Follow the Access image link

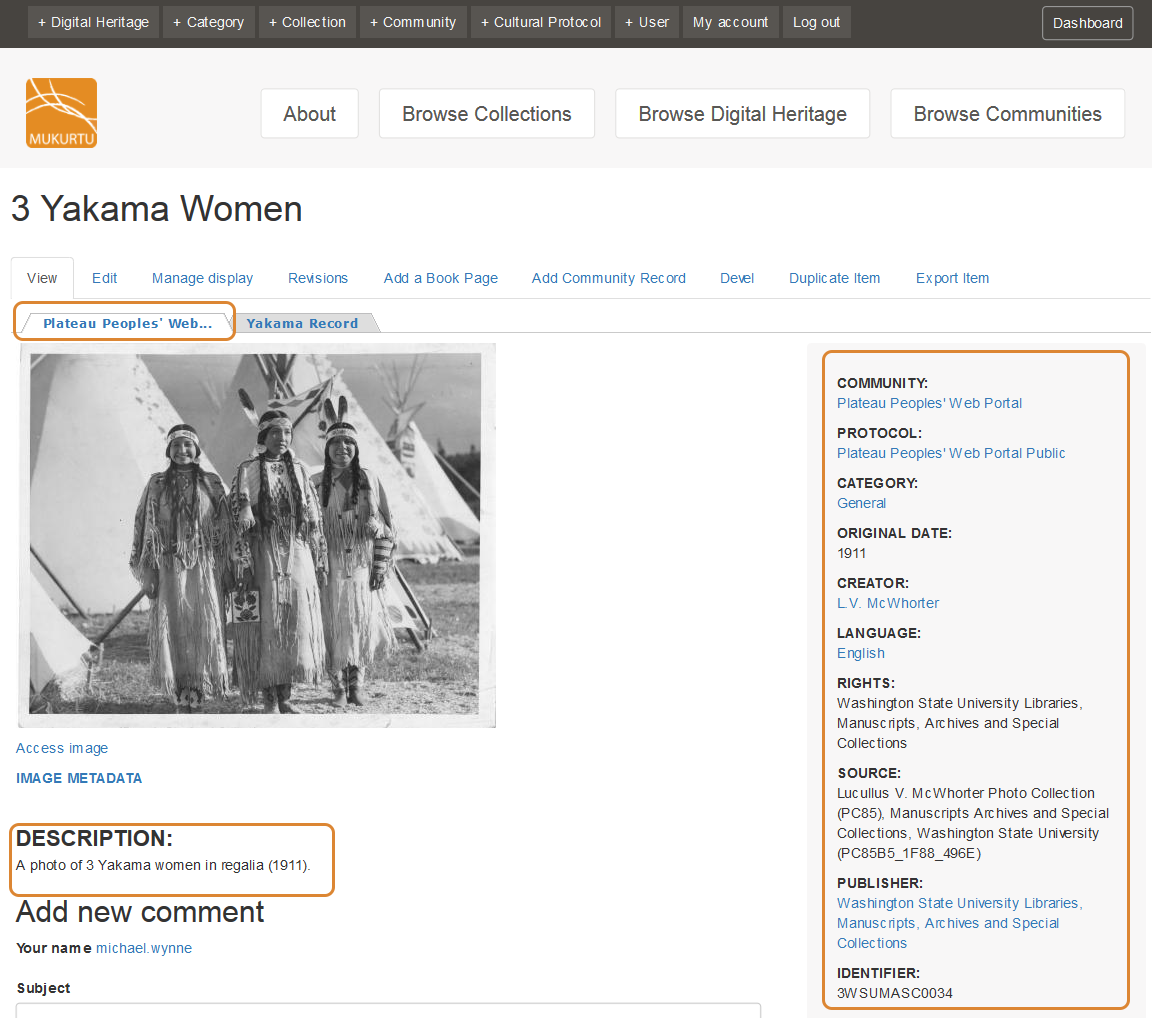(62, 748)
